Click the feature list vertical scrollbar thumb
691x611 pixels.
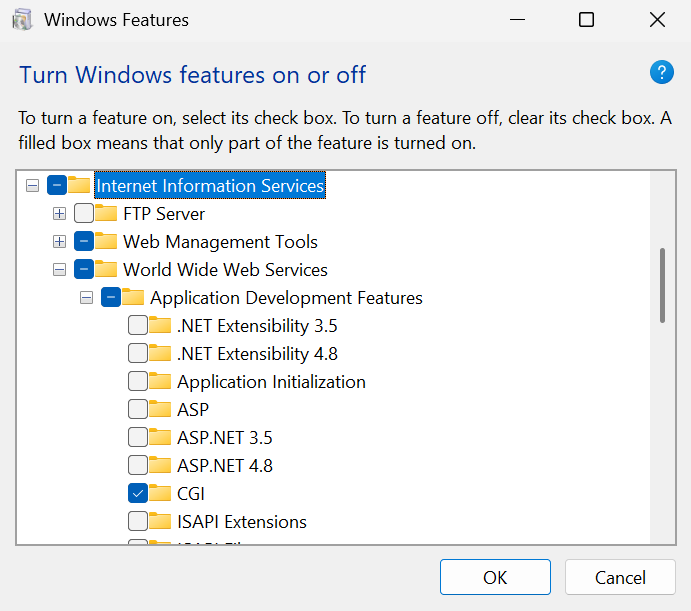click(662, 285)
